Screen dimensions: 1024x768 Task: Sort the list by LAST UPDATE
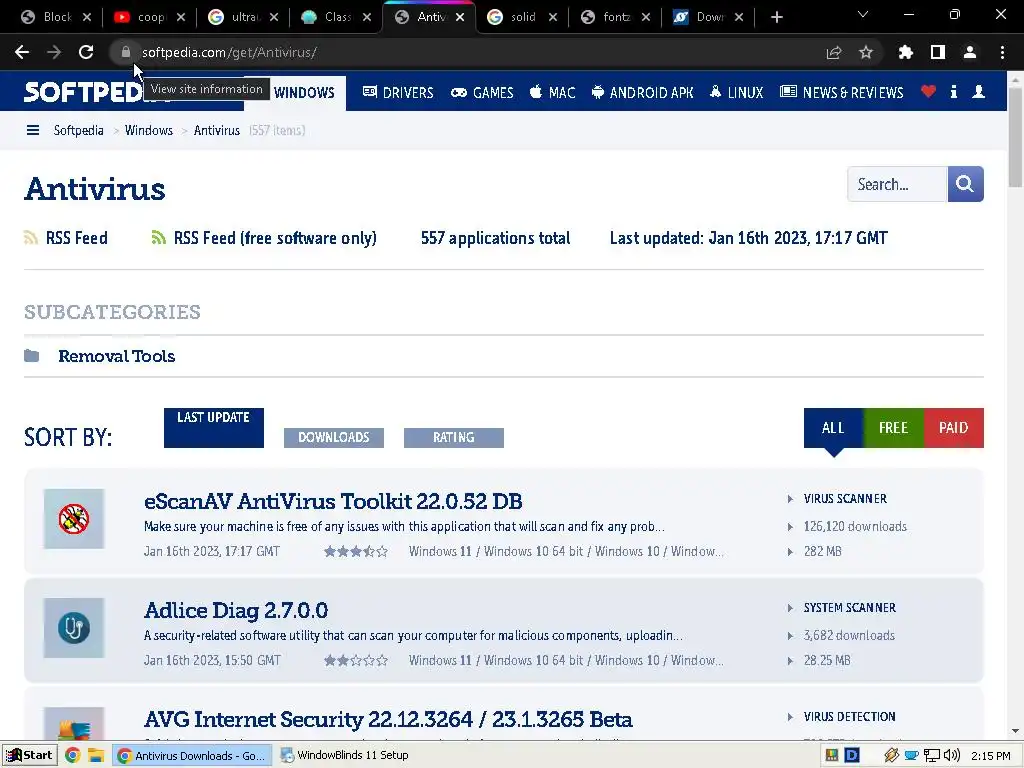[214, 428]
